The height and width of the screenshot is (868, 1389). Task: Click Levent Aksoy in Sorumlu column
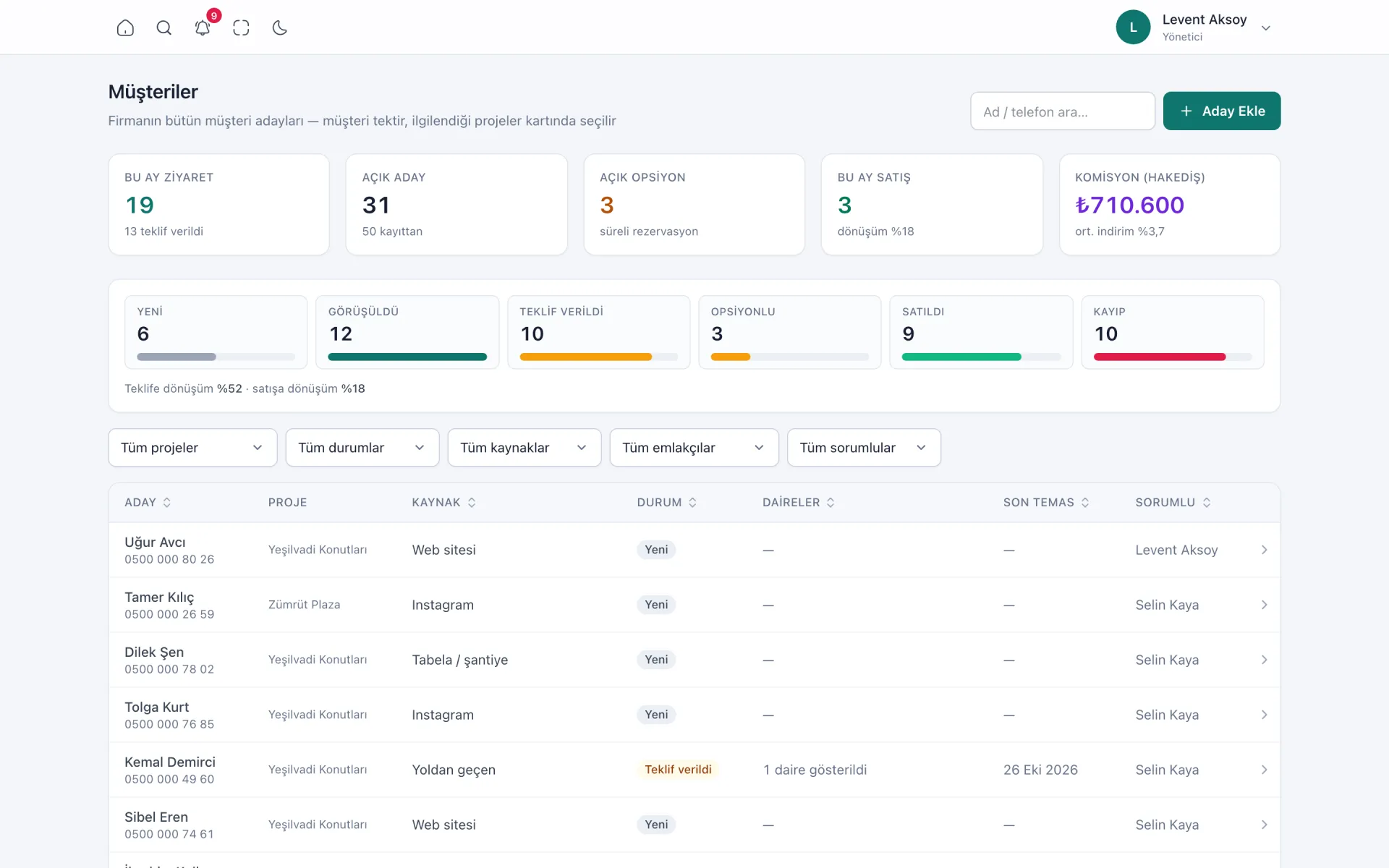click(x=1176, y=550)
